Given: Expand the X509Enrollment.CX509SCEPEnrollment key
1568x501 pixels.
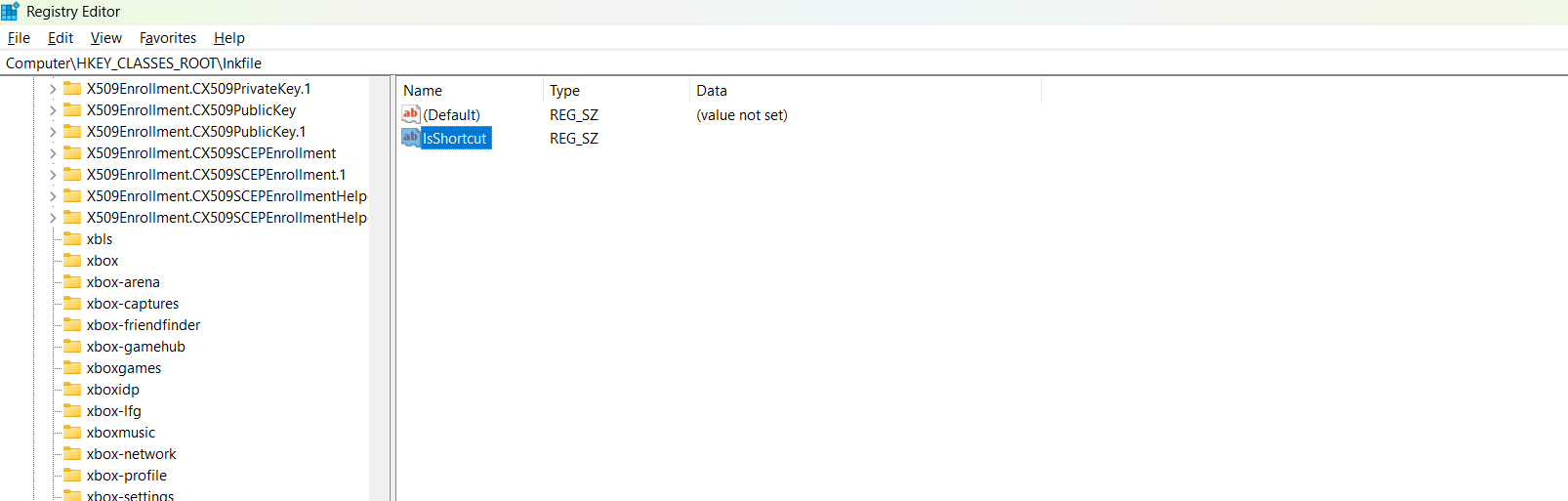Looking at the screenshot, I should pyautogui.click(x=53, y=153).
